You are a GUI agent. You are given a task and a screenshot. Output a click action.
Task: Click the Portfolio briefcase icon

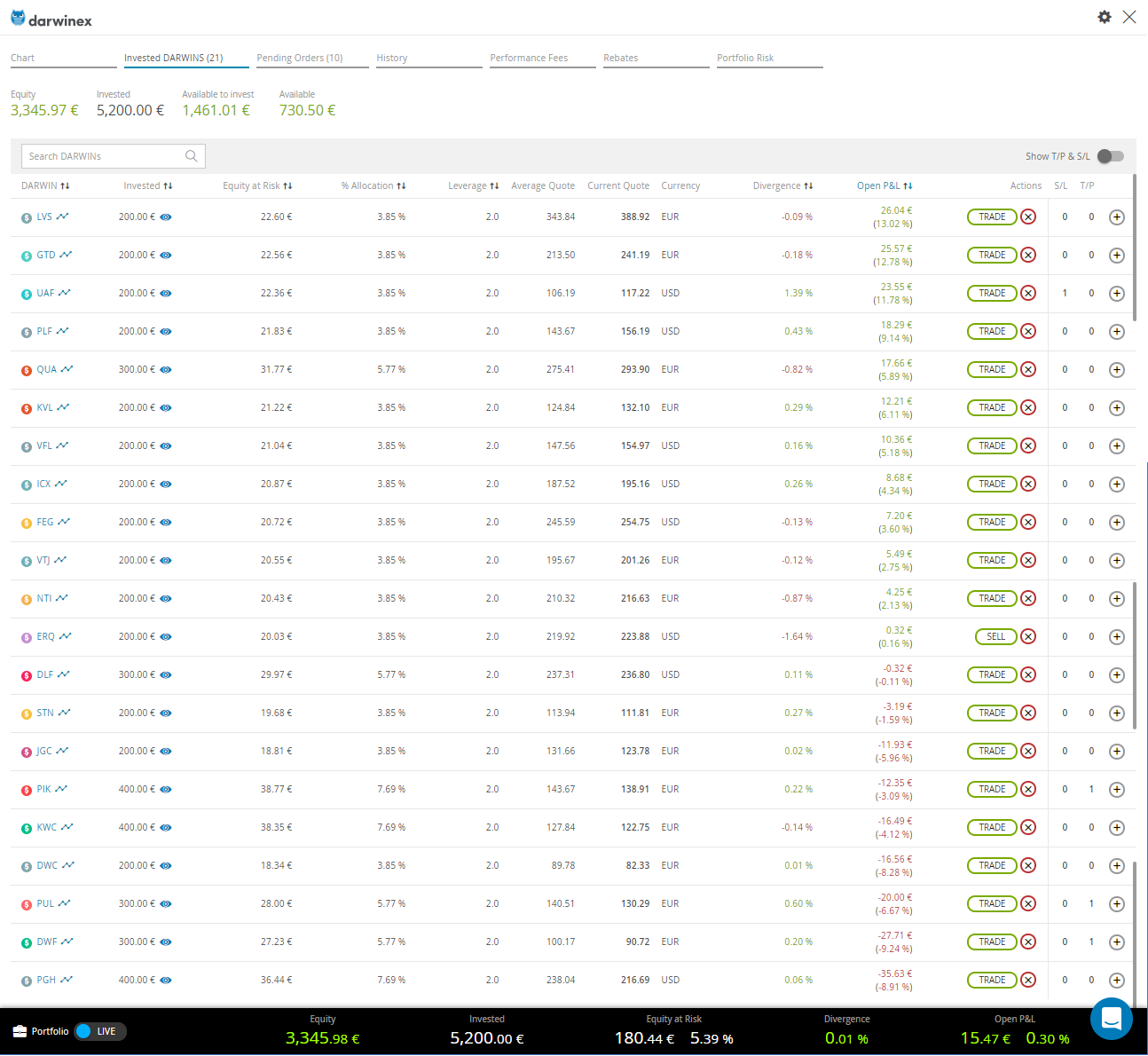pos(20,1031)
